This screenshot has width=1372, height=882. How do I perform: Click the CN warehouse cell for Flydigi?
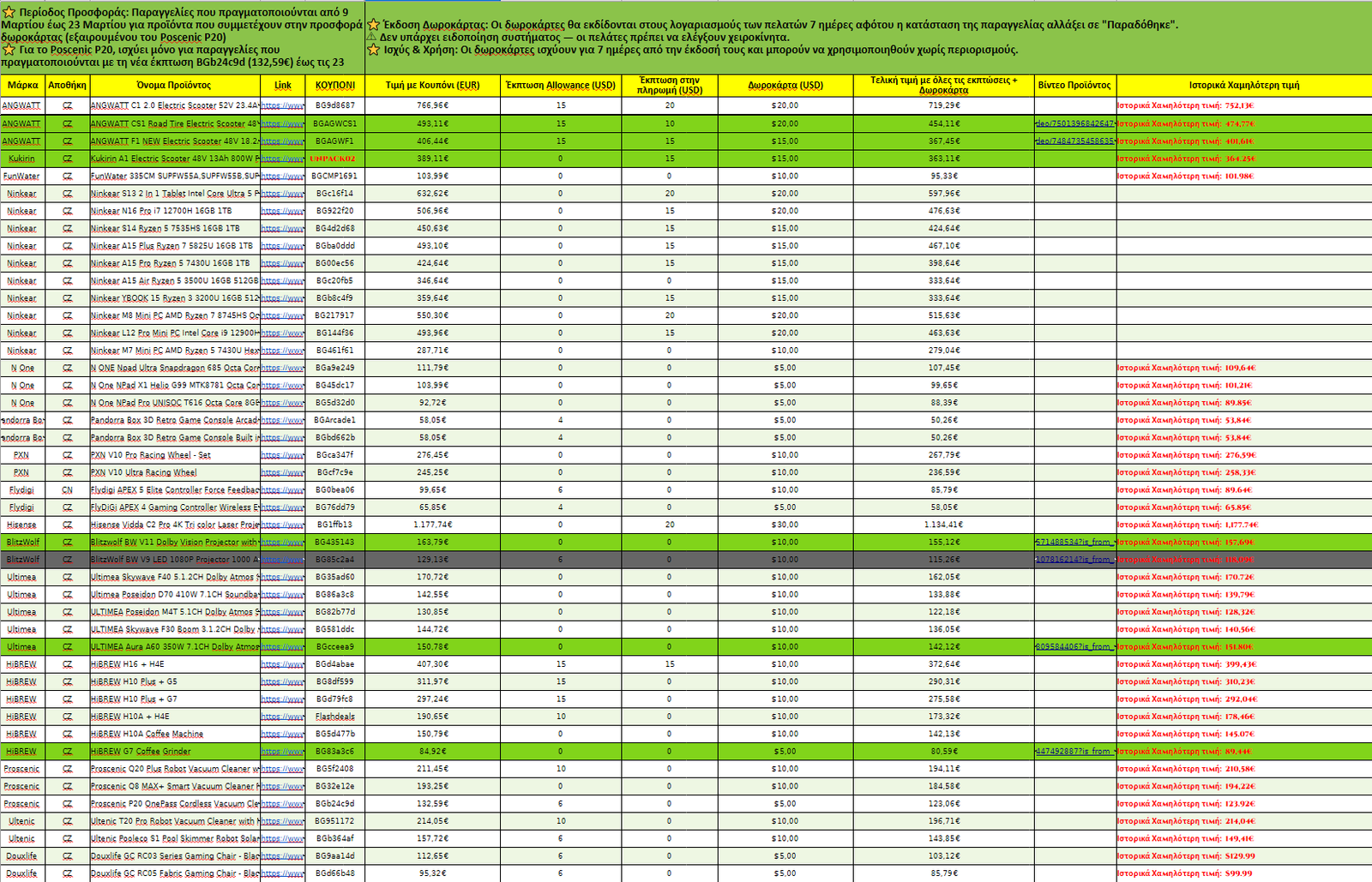tap(67, 490)
